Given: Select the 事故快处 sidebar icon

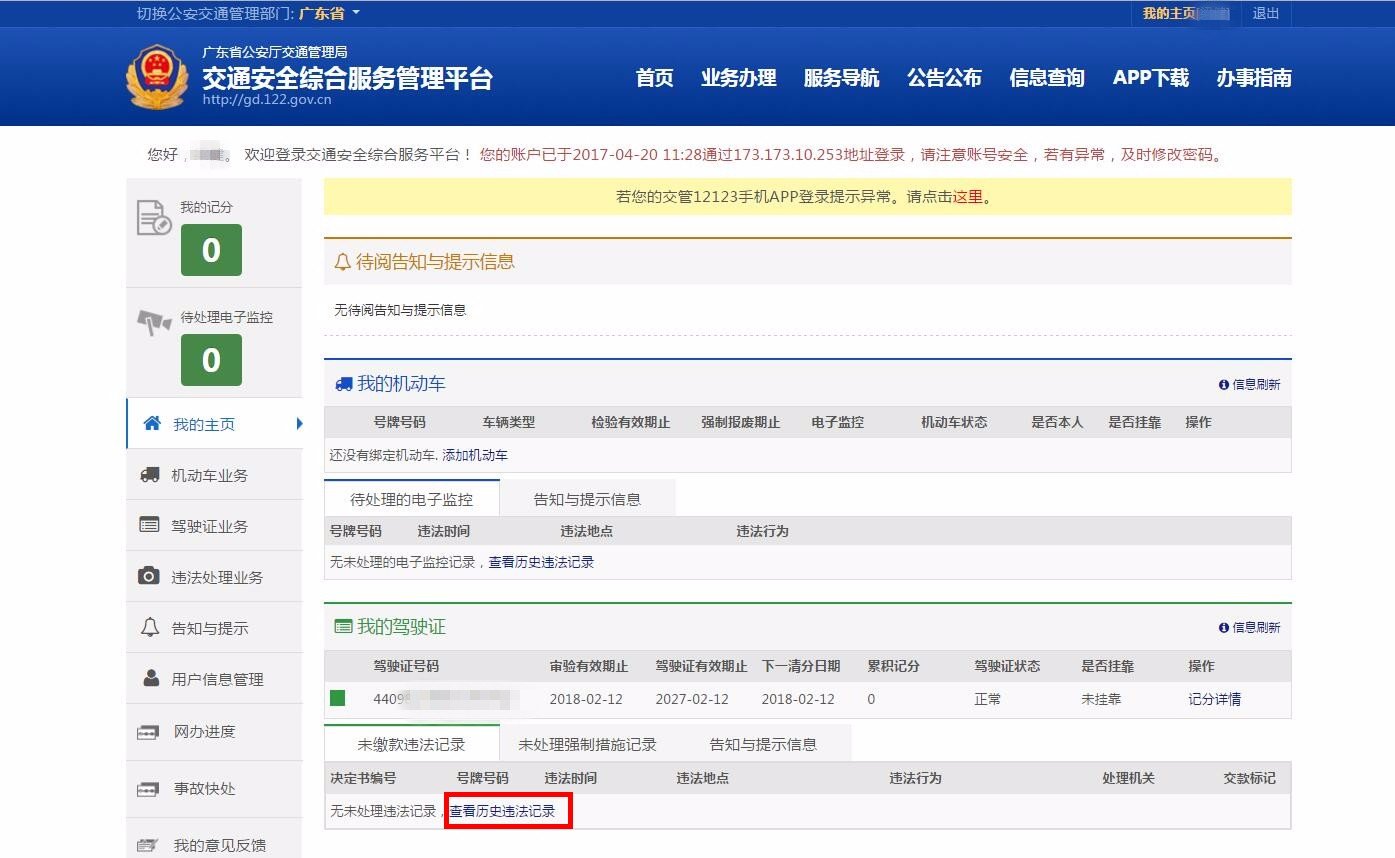Looking at the screenshot, I should pos(150,789).
